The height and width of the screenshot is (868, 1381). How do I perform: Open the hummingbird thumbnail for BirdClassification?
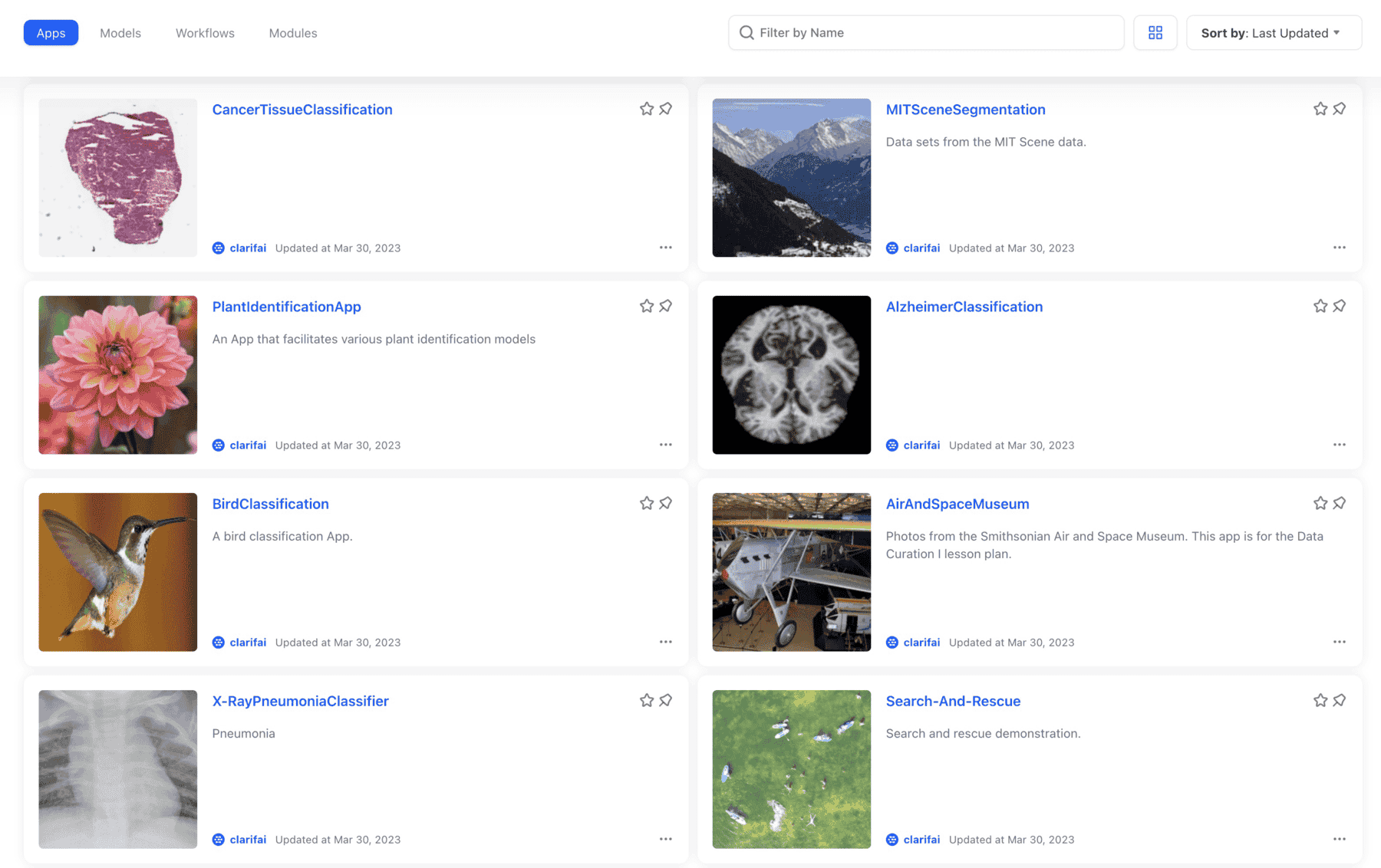118,572
